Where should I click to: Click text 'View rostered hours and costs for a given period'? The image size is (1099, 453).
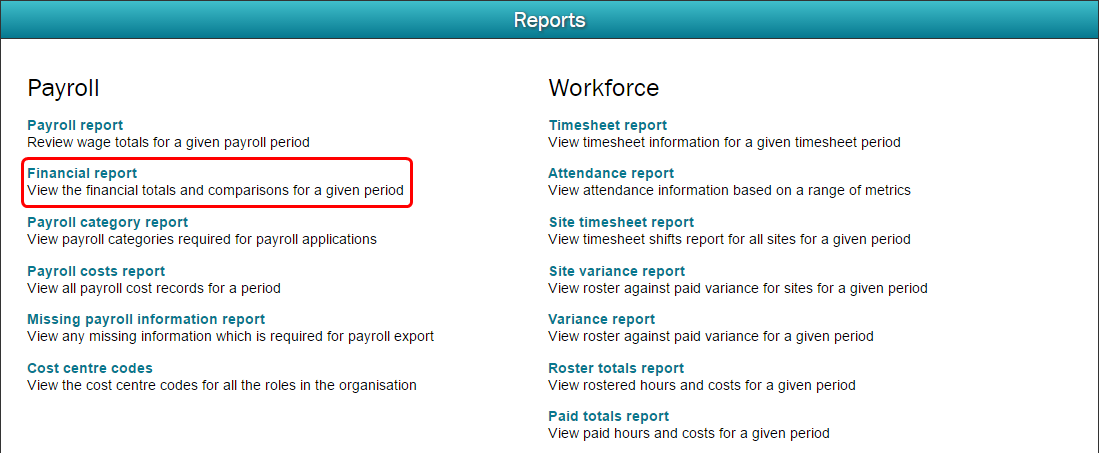point(702,385)
